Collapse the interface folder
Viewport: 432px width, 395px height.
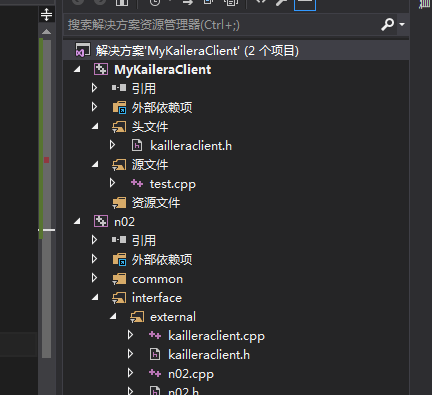(x=95, y=297)
